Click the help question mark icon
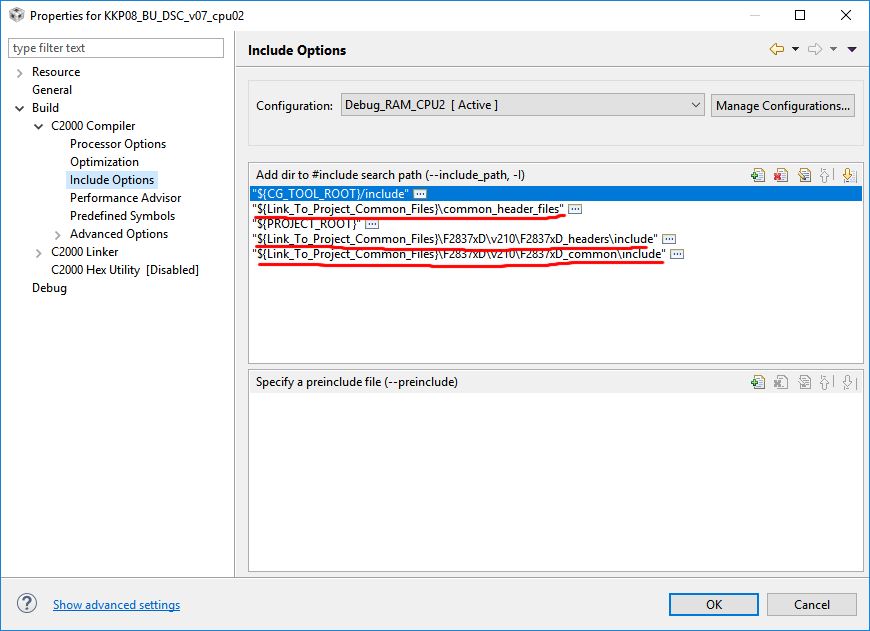Screen dimensions: 870x631 pos(27,604)
